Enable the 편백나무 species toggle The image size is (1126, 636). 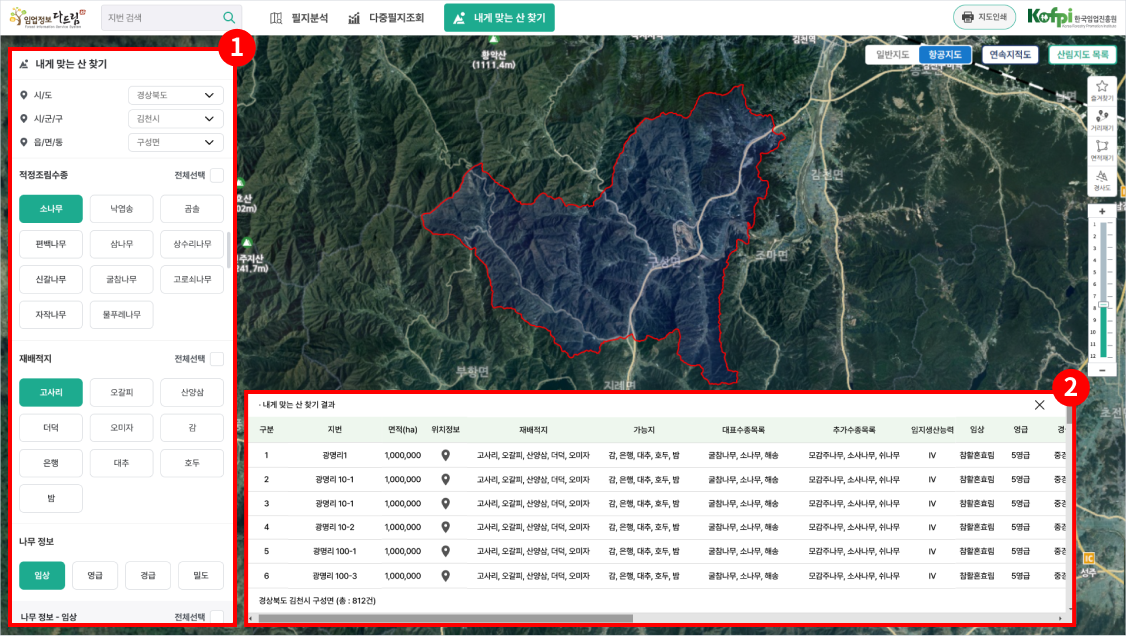pyautogui.click(x=51, y=244)
